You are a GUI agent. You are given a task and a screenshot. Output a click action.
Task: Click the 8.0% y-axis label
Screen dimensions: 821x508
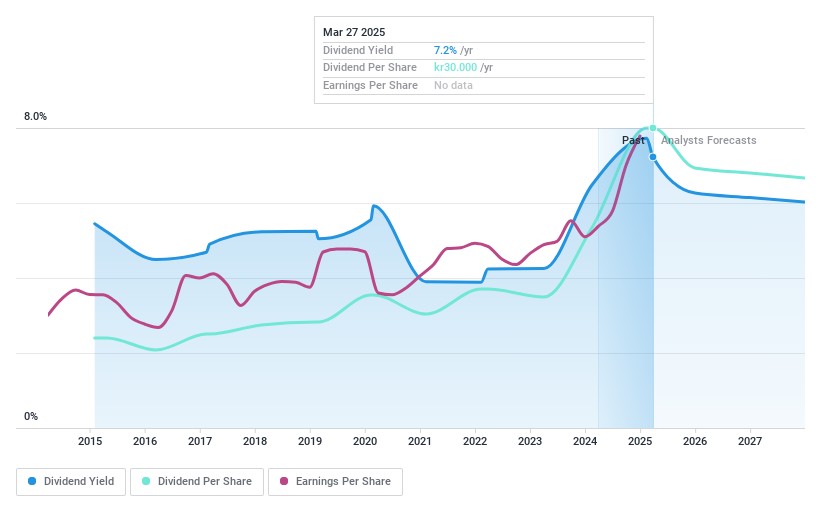pyautogui.click(x=35, y=117)
